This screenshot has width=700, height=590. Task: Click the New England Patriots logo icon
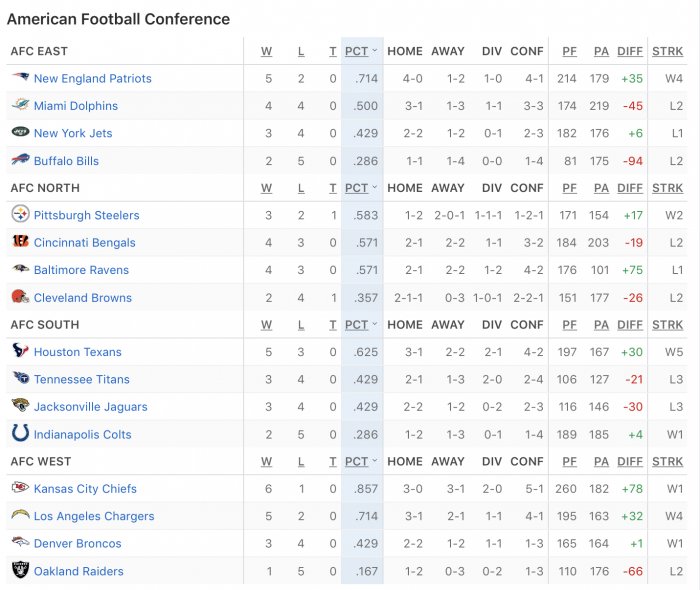20,77
